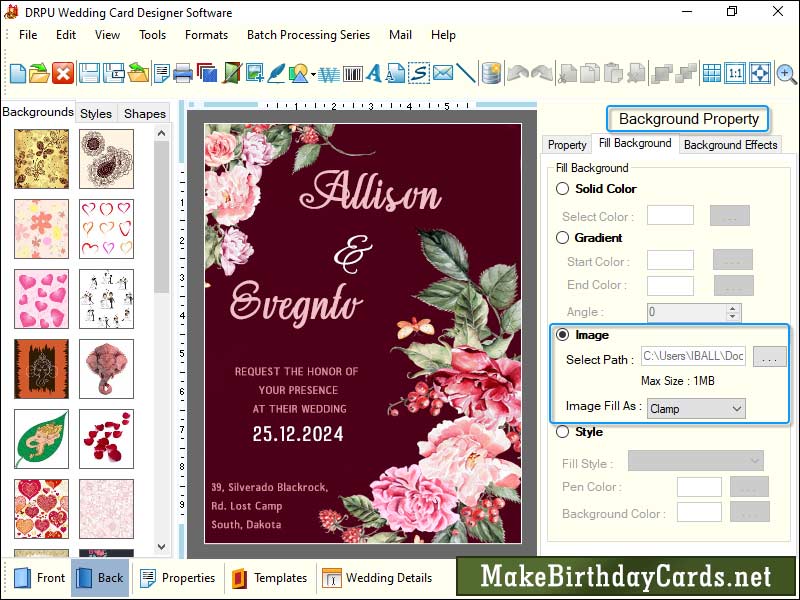
Task: Click the zoom-in magnifier icon
Action: [x=787, y=73]
